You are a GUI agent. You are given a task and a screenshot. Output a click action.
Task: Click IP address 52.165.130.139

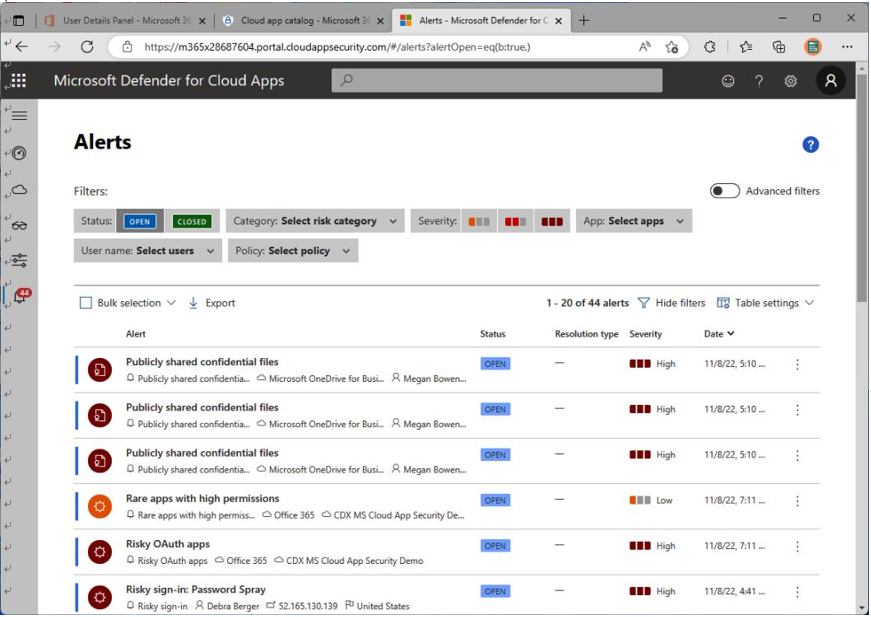(308, 606)
